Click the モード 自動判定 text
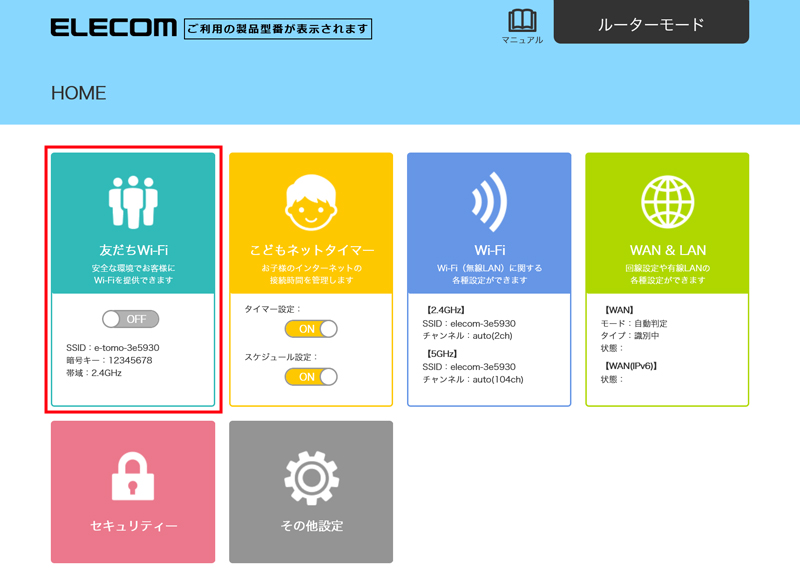 (x=634, y=323)
